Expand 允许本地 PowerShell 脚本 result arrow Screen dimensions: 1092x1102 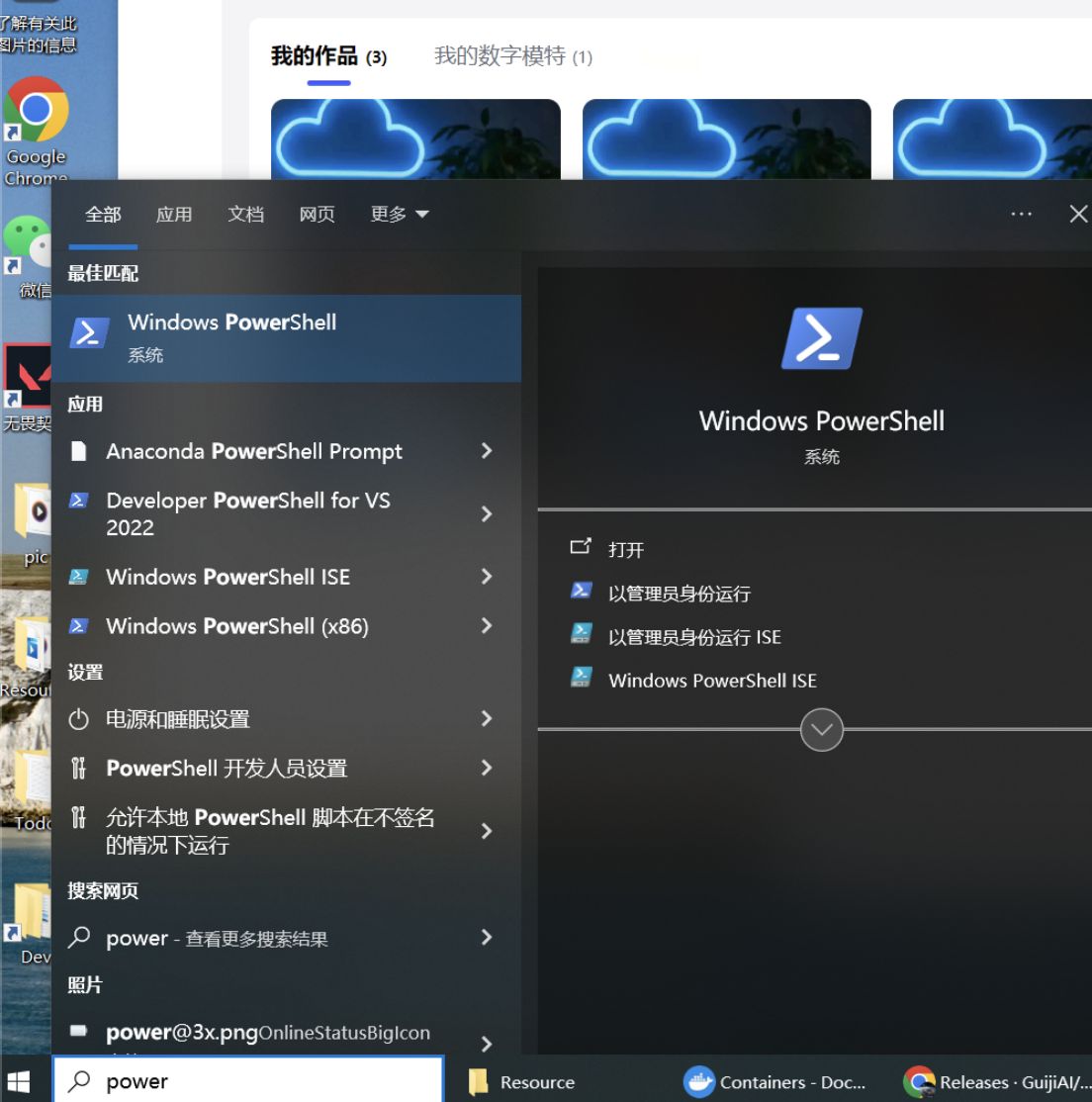(487, 831)
